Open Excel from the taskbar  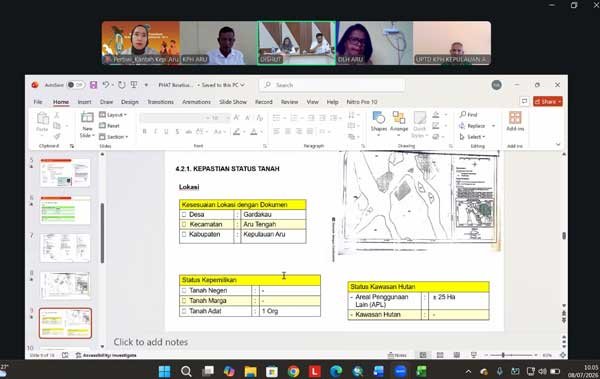(x=421, y=371)
